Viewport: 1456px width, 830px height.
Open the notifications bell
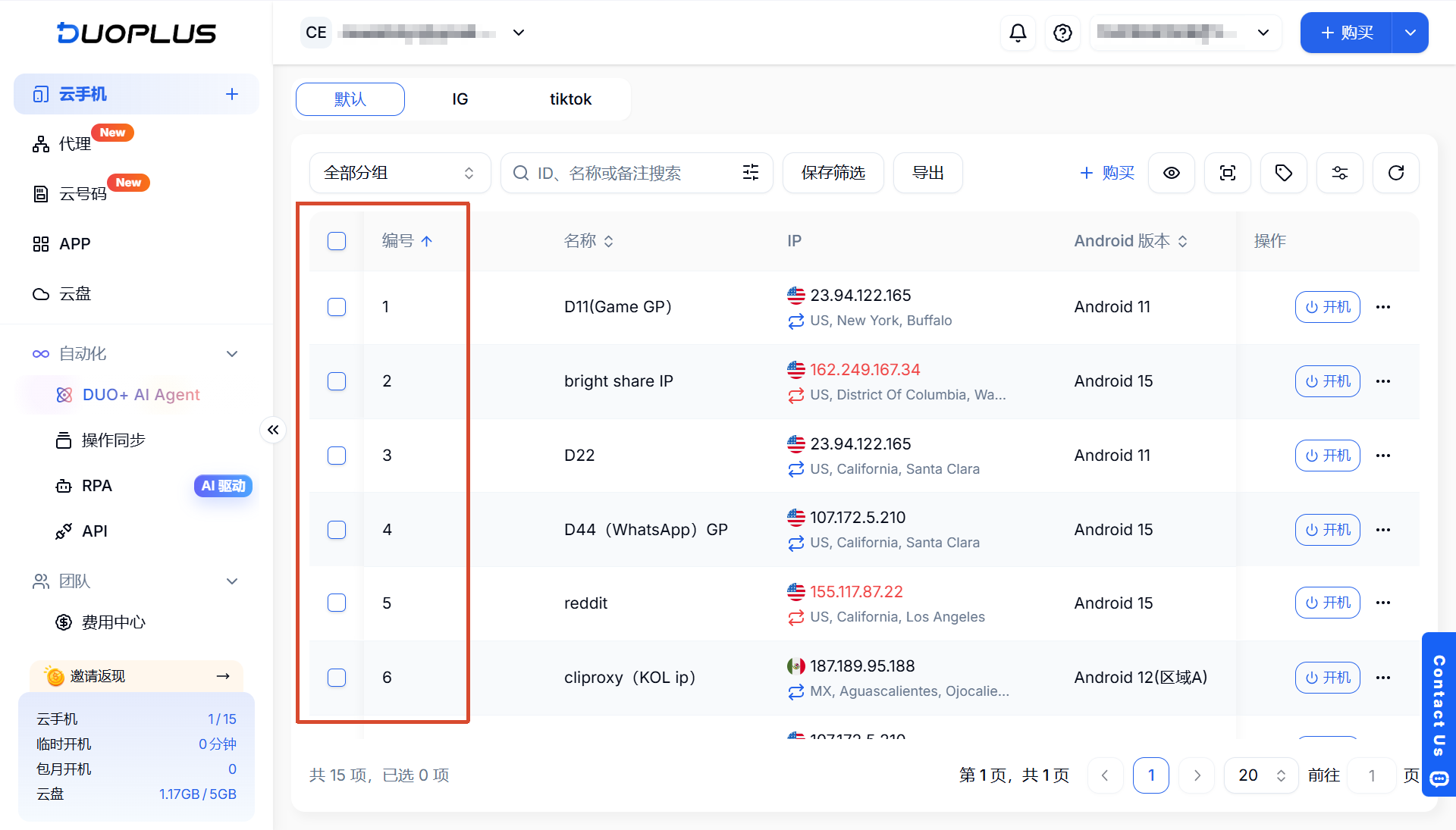pyautogui.click(x=1018, y=33)
